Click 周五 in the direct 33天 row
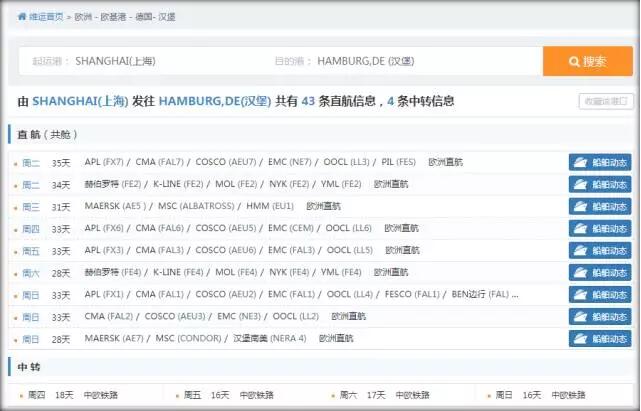 pyautogui.click(x=31, y=251)
